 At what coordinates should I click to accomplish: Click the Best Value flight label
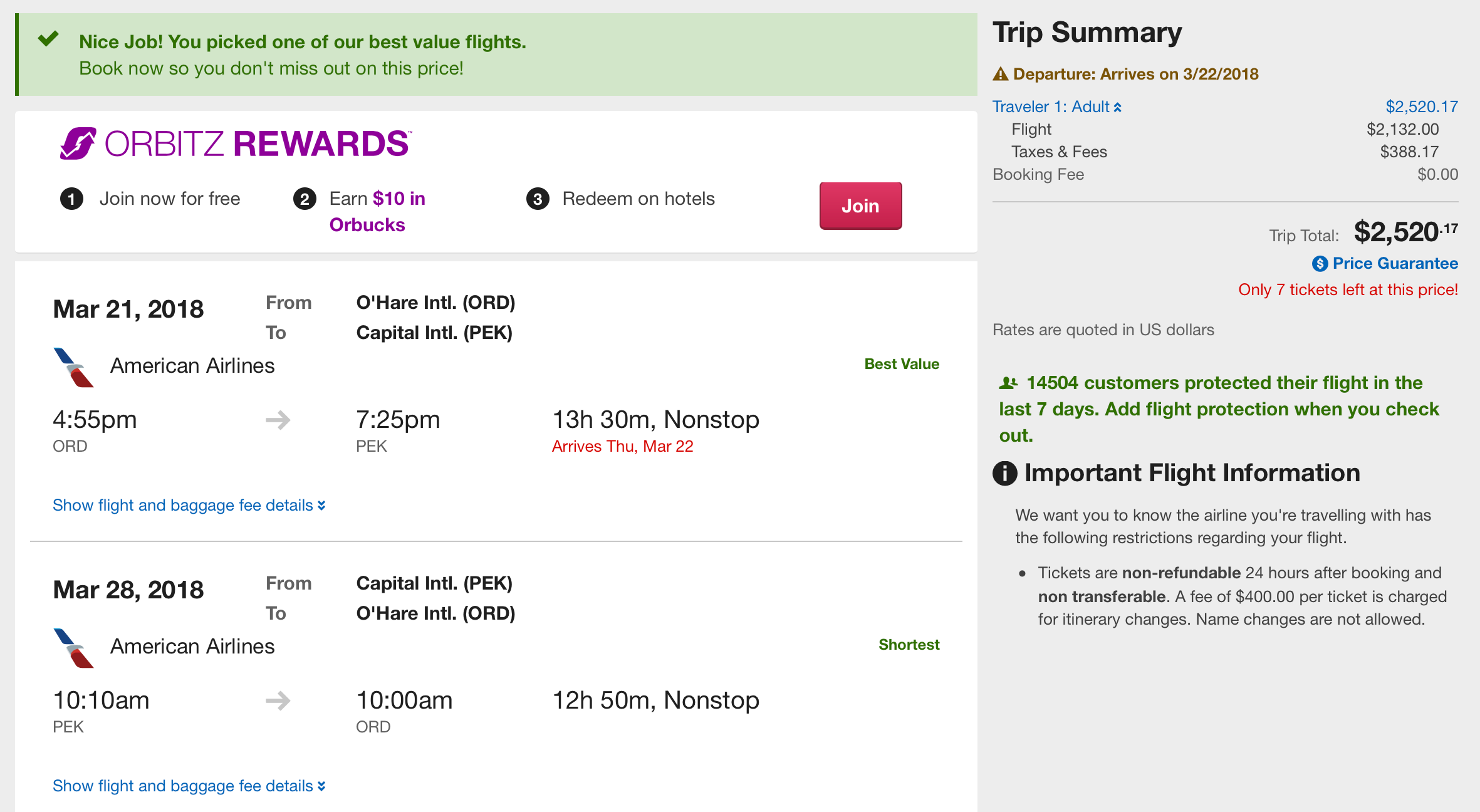coord(901,364)
